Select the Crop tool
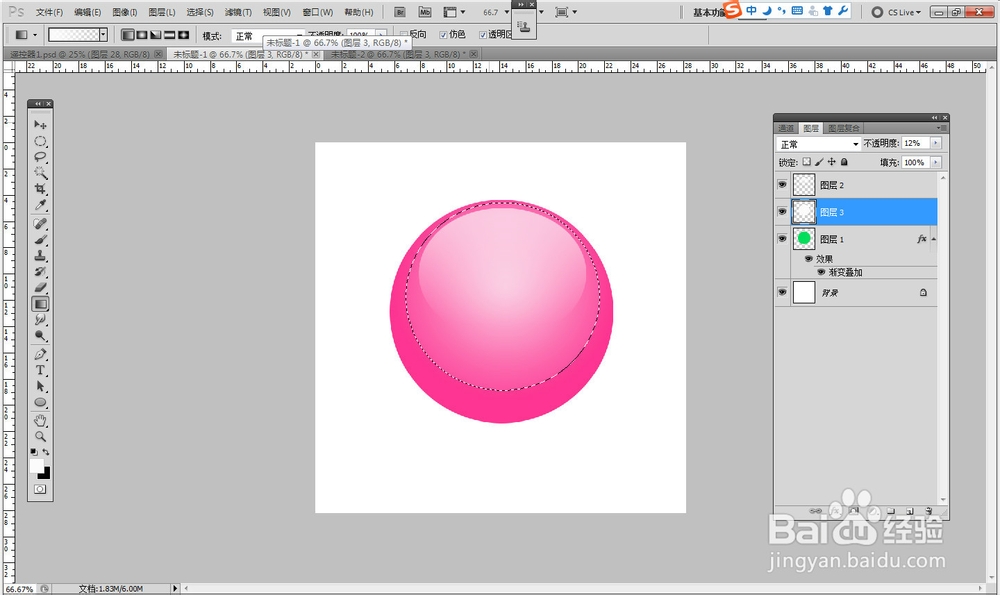Image resolution: width=1000 pixels, height=595 pixels. [x=41, y=189]
